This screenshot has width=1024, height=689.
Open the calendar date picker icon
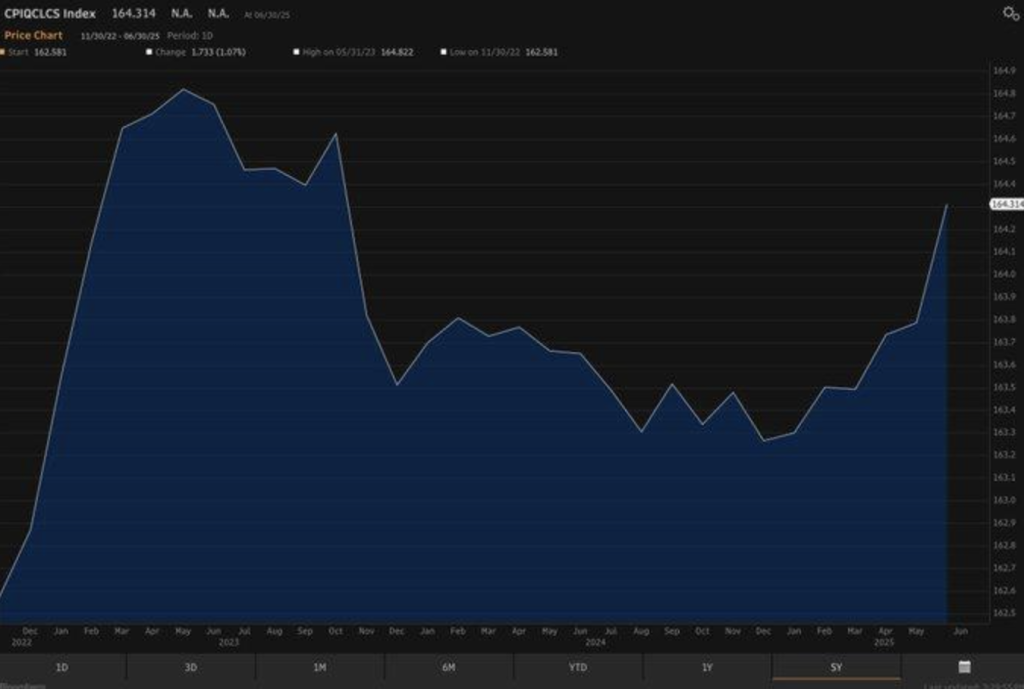[x=964, y=667]
